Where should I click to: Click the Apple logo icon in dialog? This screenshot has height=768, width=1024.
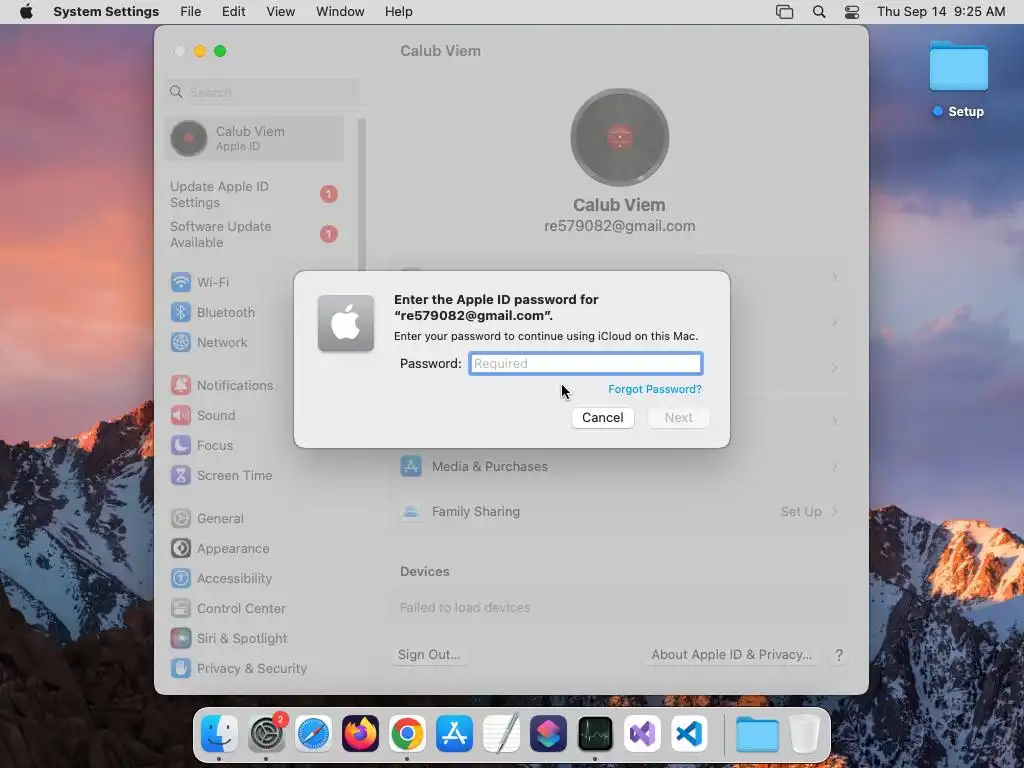[345, 323]
